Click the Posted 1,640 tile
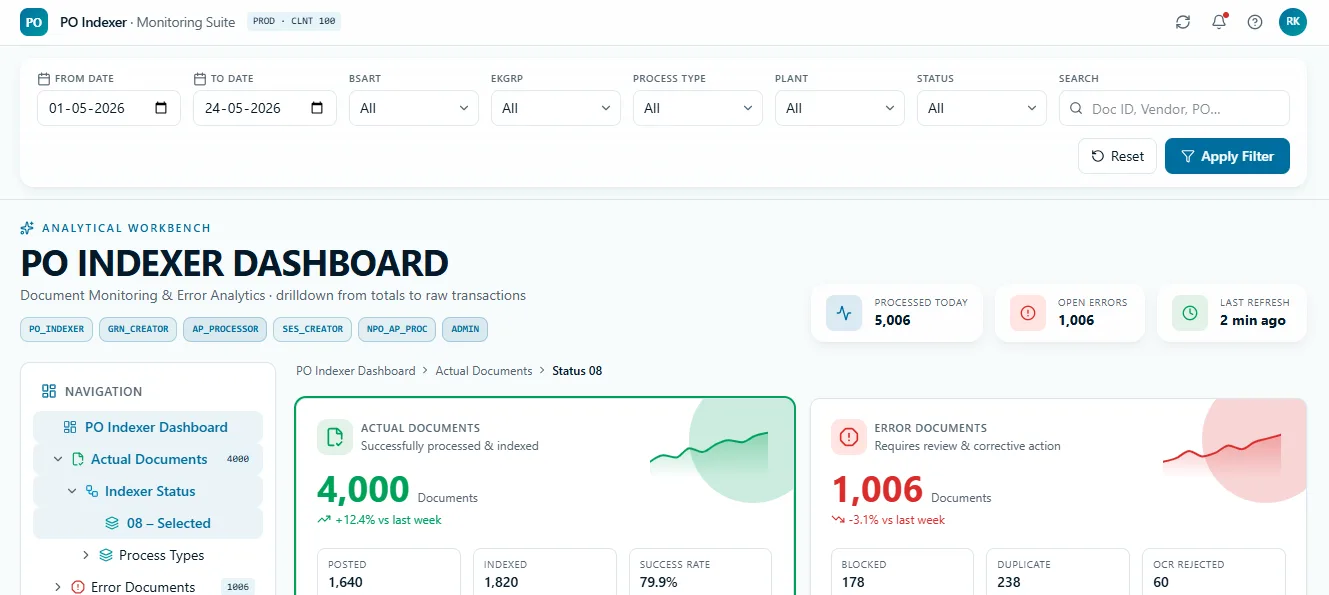 tap(388, 572)
